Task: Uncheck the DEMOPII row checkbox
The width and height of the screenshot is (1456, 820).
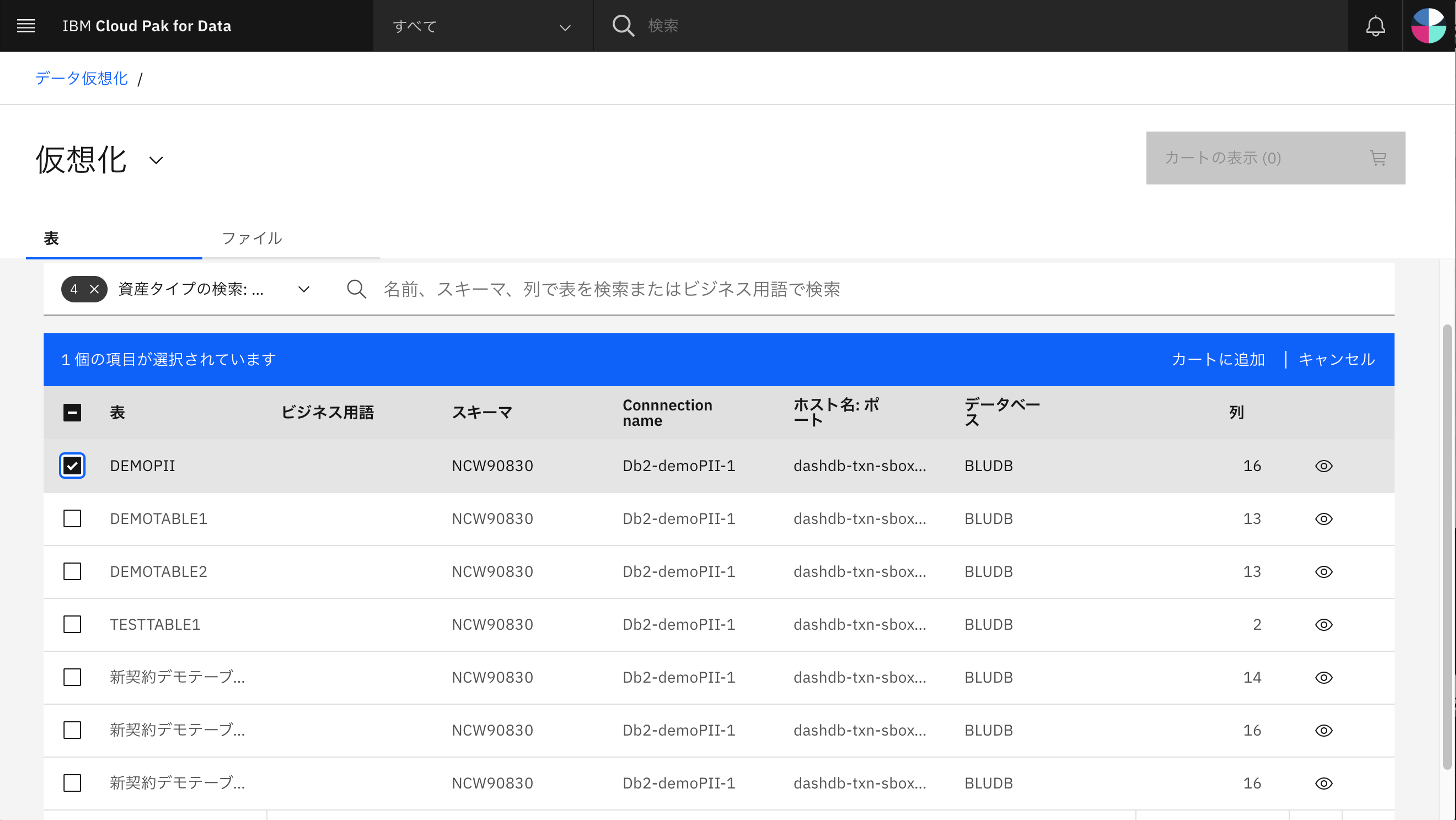Action: click(72, 465)
